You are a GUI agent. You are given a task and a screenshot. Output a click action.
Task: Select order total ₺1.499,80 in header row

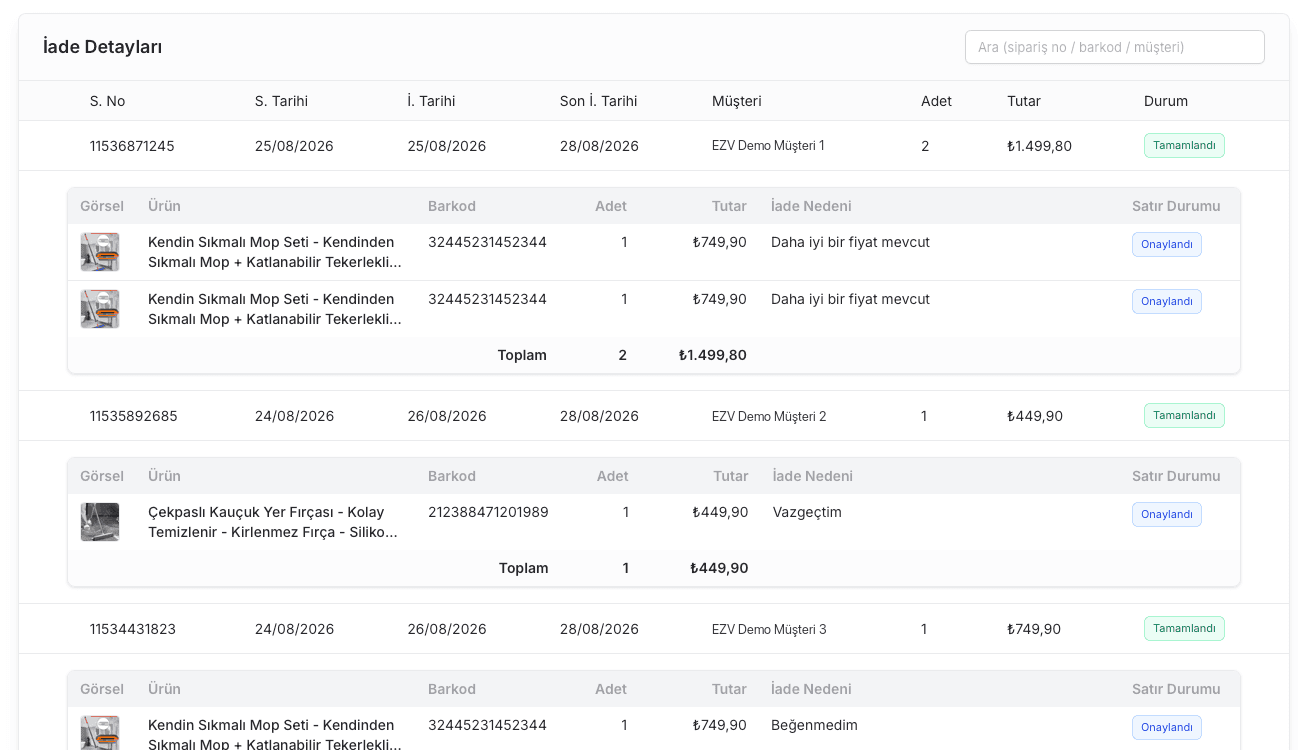1039,146
